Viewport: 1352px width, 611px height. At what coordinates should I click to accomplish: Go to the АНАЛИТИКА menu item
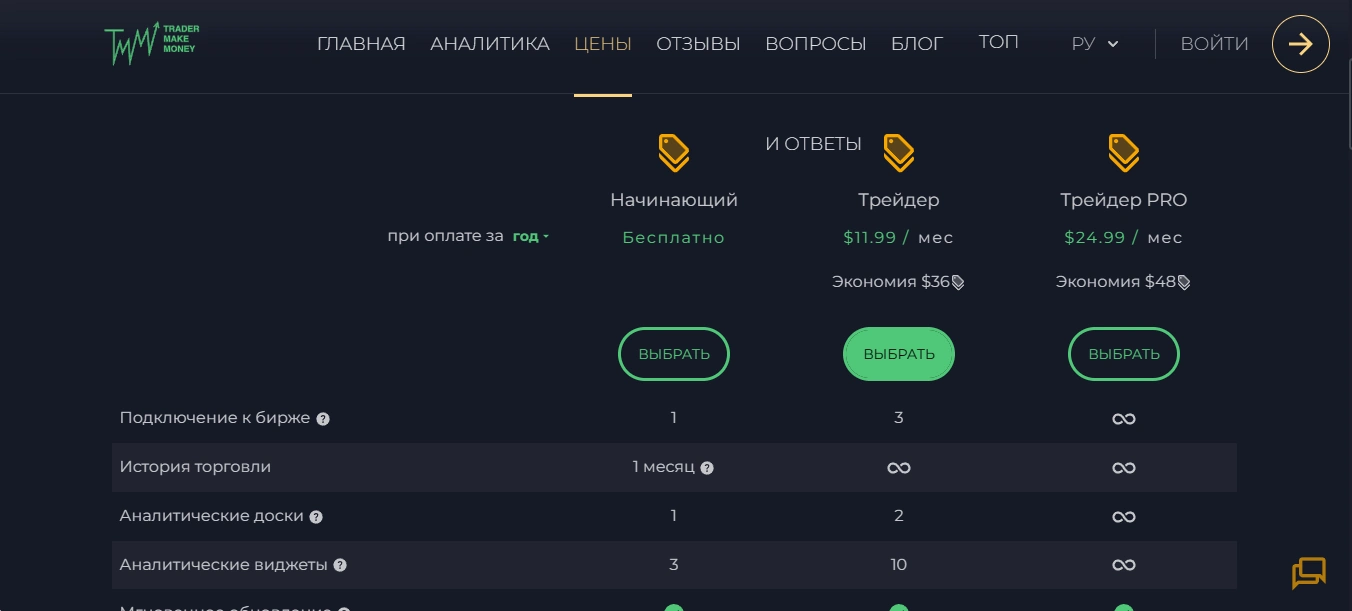pyautogui.click(x=490, y=44)
